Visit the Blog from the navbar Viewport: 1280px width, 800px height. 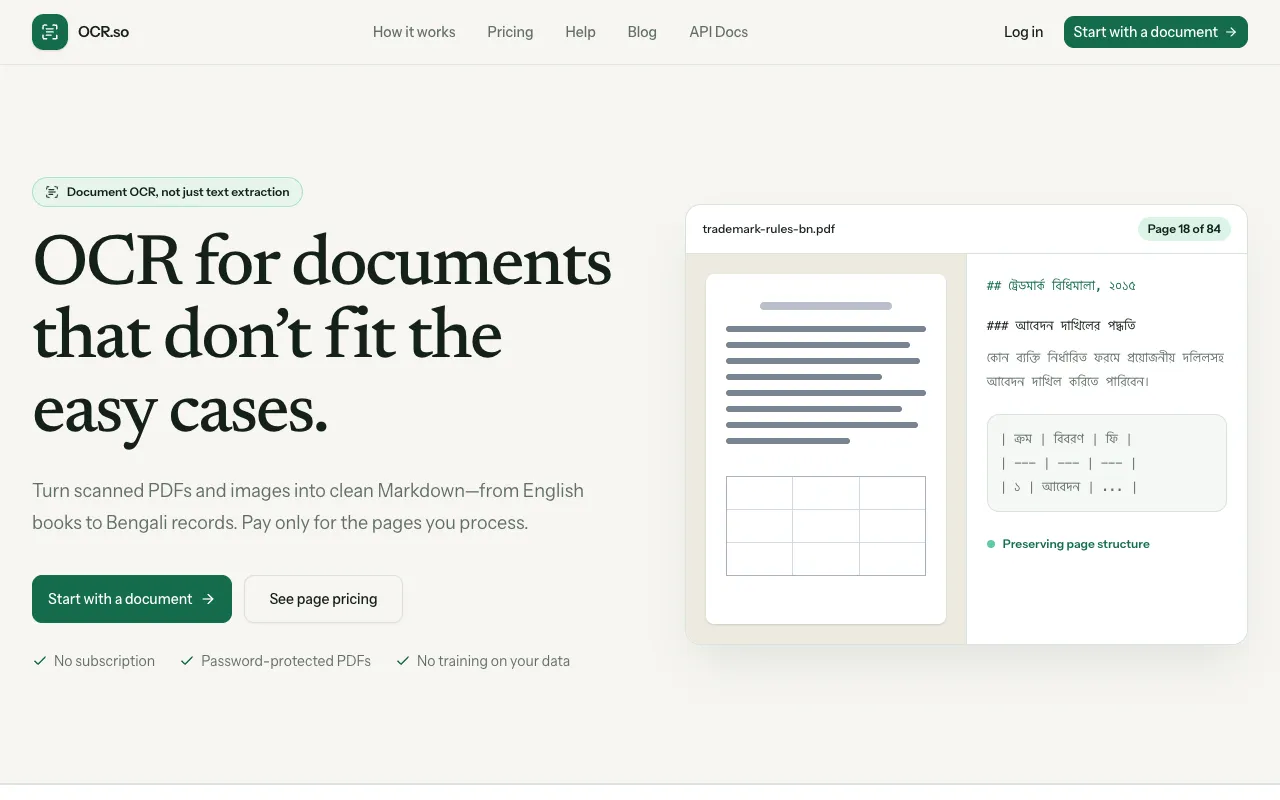coord(642,32)
